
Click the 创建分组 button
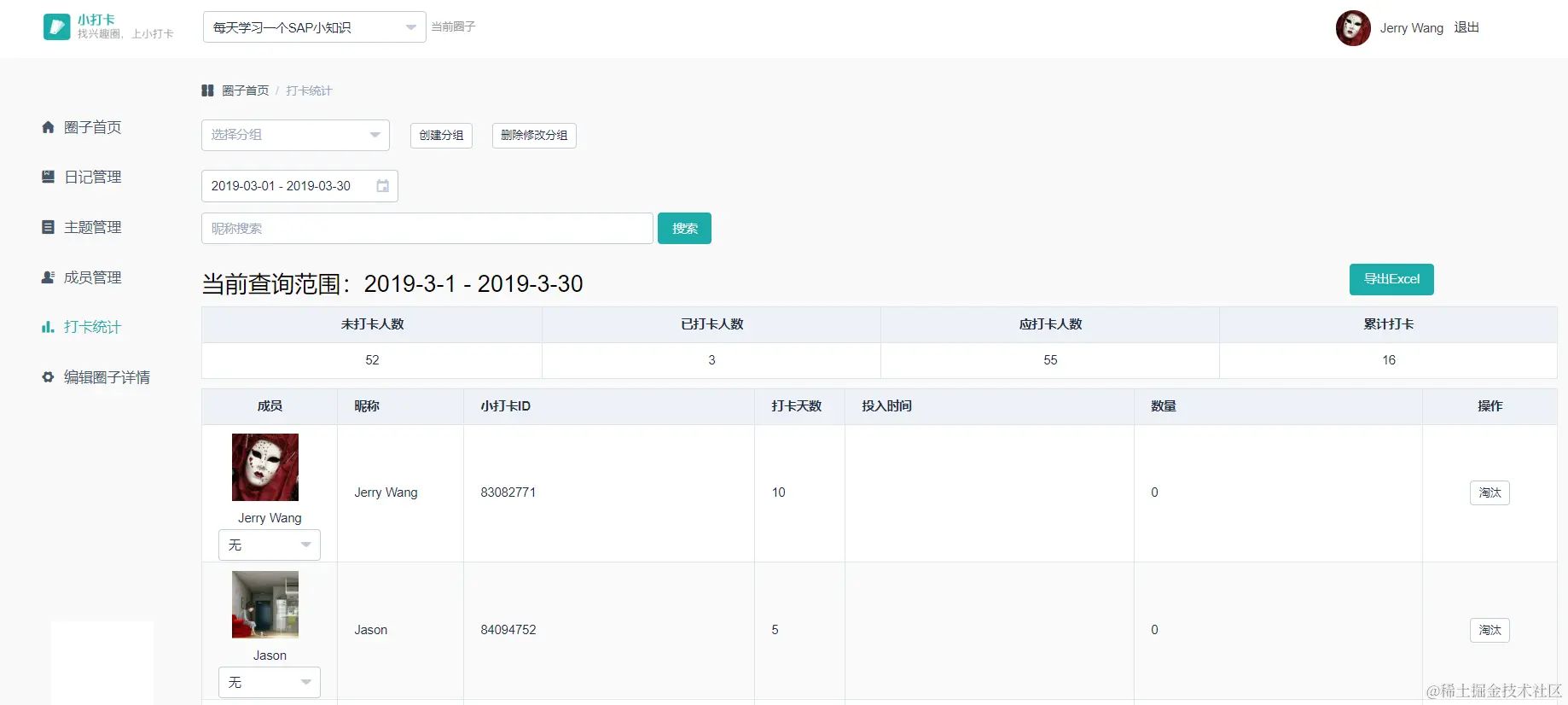click(x=441, y=136)
